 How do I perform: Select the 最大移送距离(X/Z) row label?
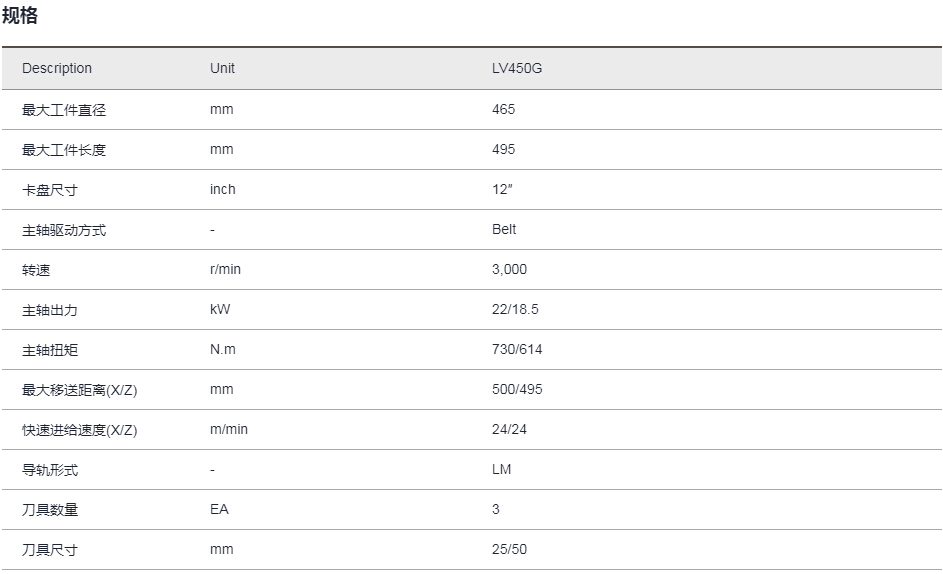tap(79, 390)
